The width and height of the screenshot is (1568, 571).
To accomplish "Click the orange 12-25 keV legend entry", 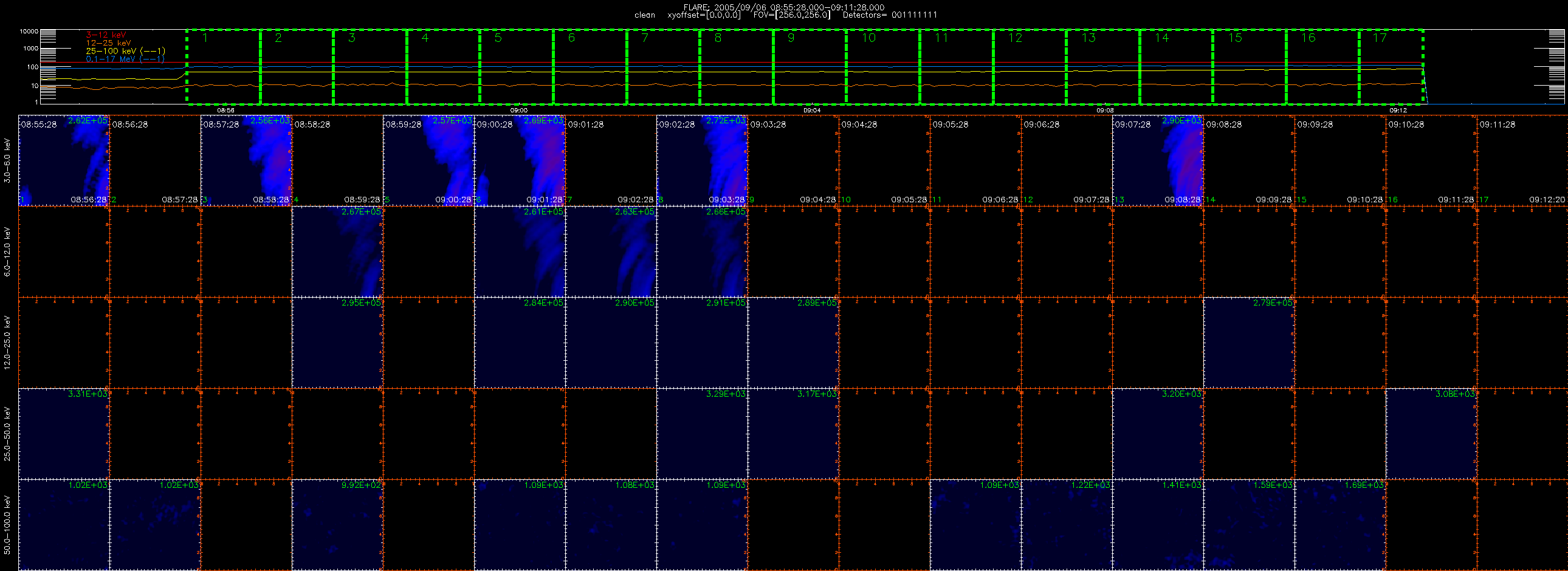I will click(x=108, y=43).
